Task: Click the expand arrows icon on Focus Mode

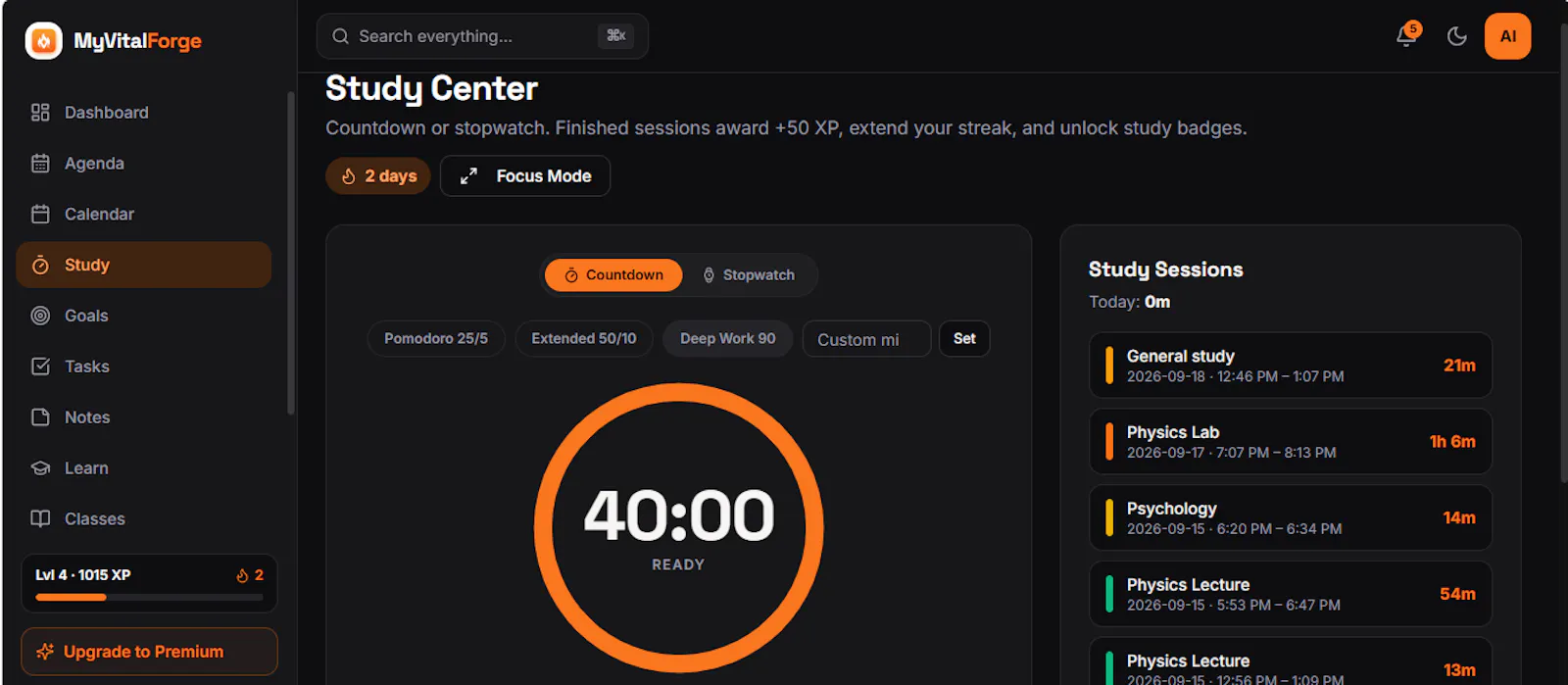Action: pos(469,176)
